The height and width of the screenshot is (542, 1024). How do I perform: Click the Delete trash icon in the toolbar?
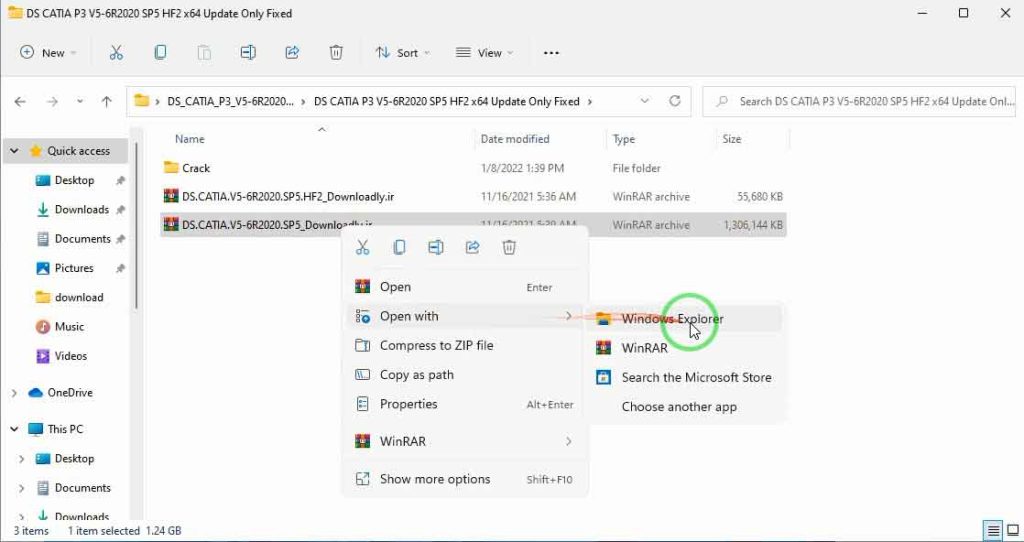pos(337,52)
